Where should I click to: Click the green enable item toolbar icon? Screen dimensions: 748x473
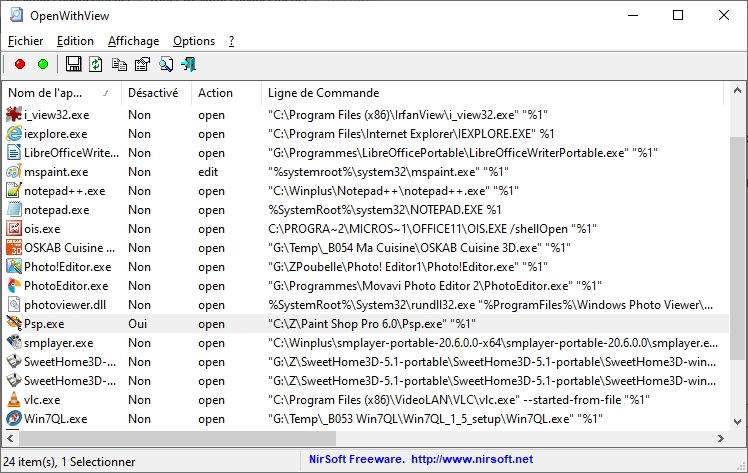[43, 64]
